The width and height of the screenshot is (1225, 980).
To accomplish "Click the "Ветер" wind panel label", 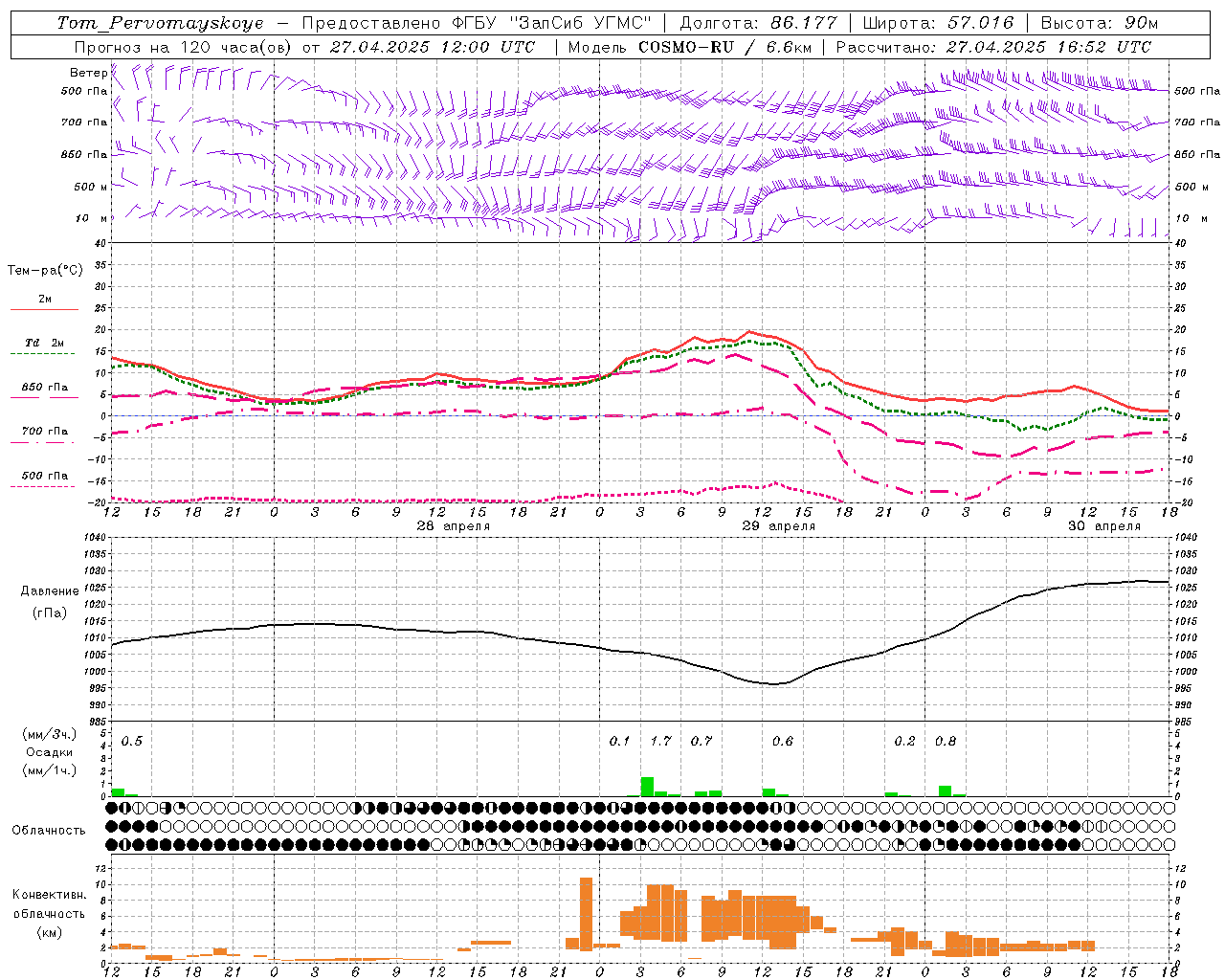I will 88,73.
